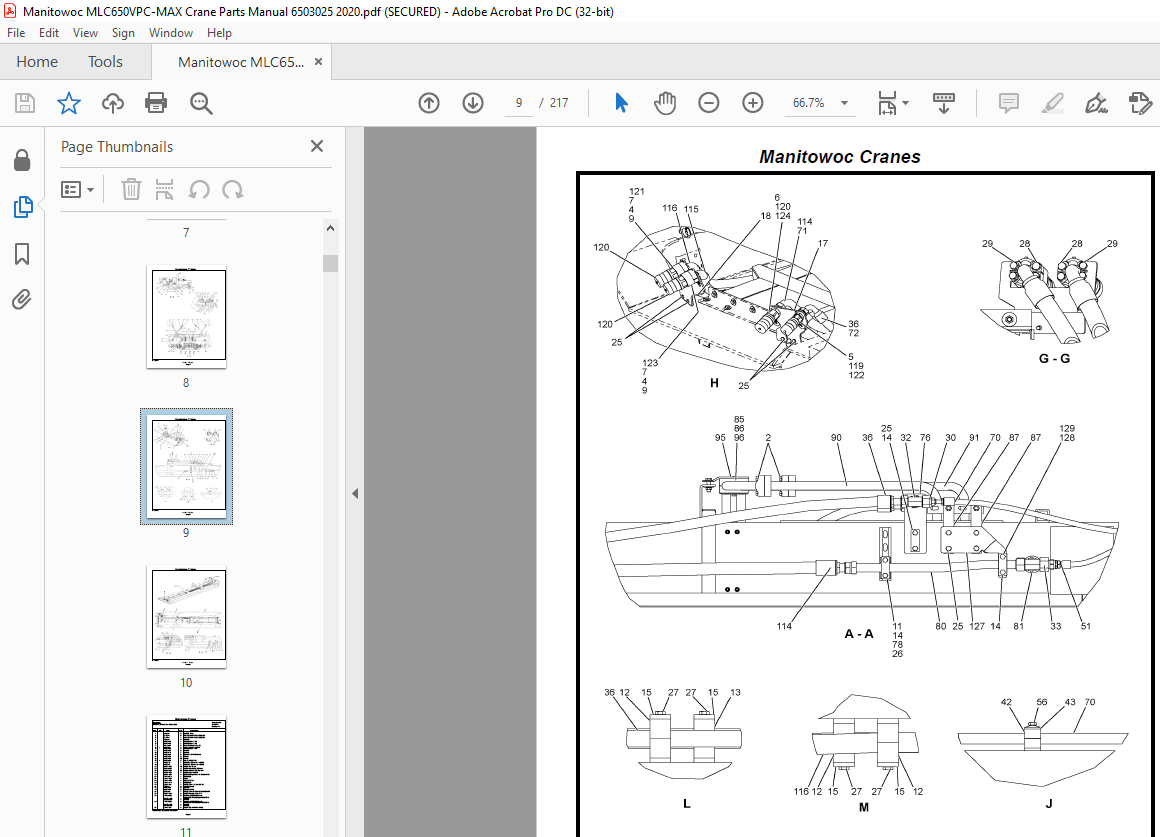This screenshot has width=1160, height=837.
Task: Rotate page clockwise
Action: pyautogui.click(x=232, y=189)
